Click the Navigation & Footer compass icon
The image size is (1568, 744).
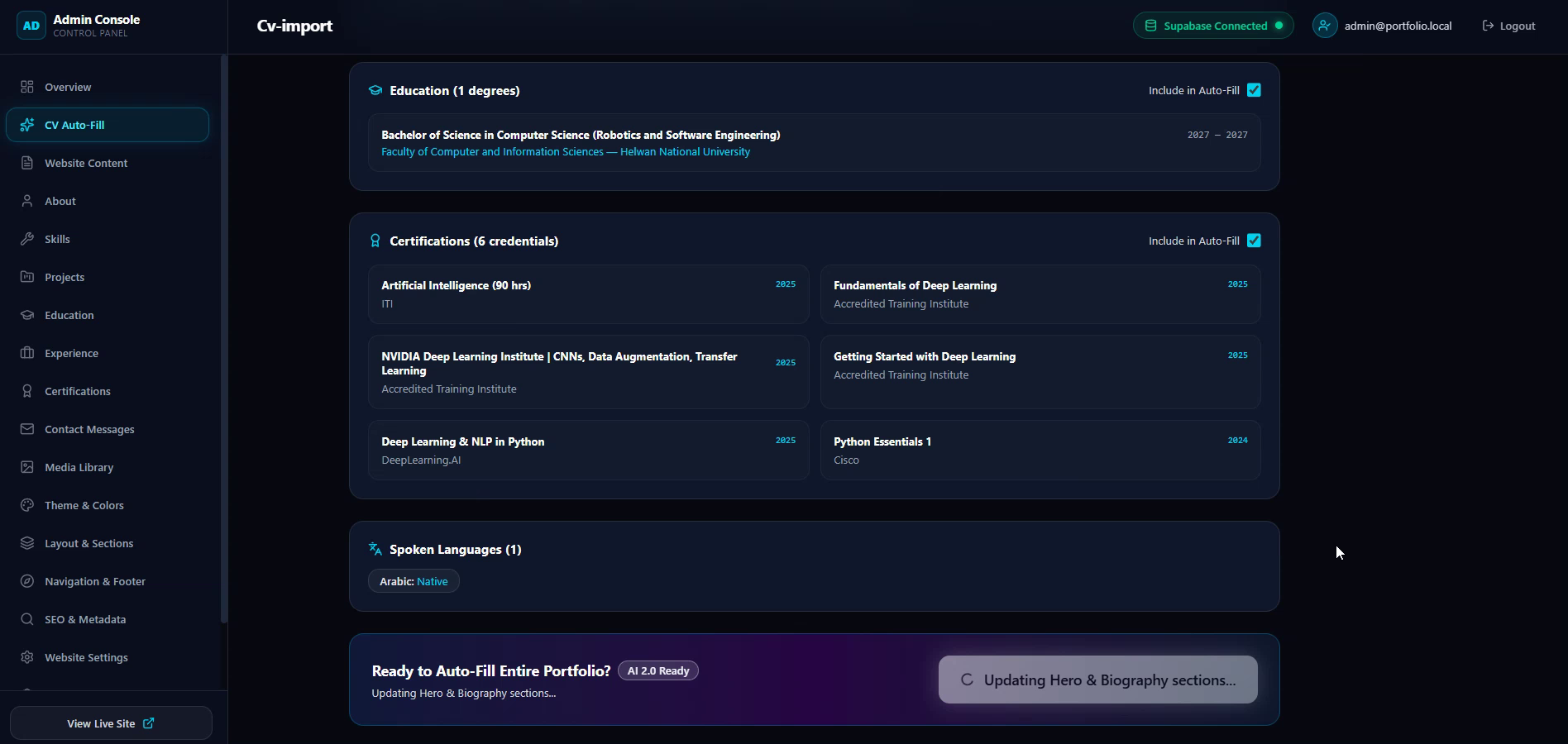(x=27, y=581)
